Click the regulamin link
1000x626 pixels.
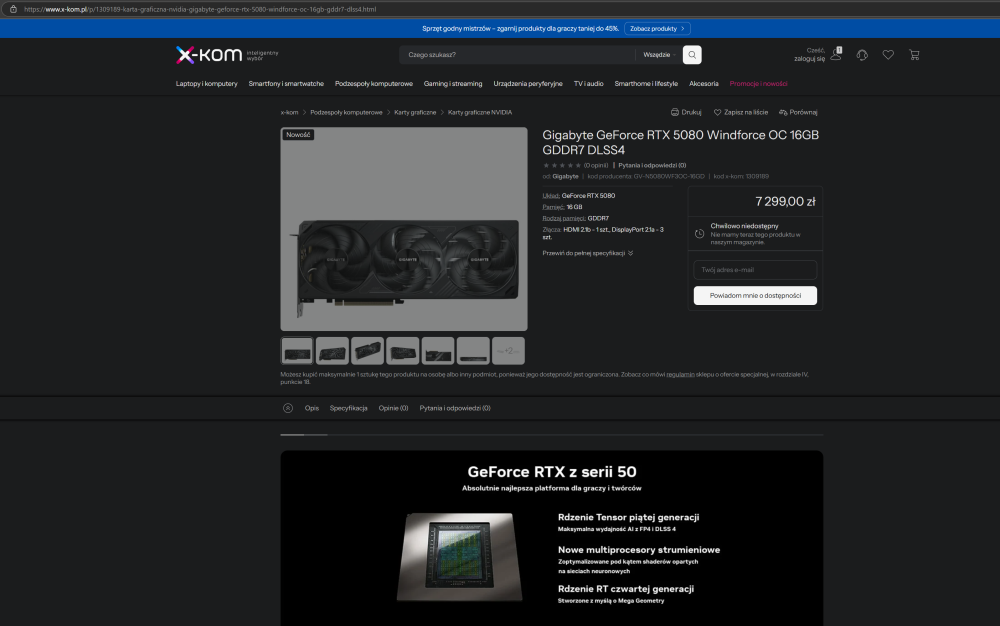click(x=680, y=375)
